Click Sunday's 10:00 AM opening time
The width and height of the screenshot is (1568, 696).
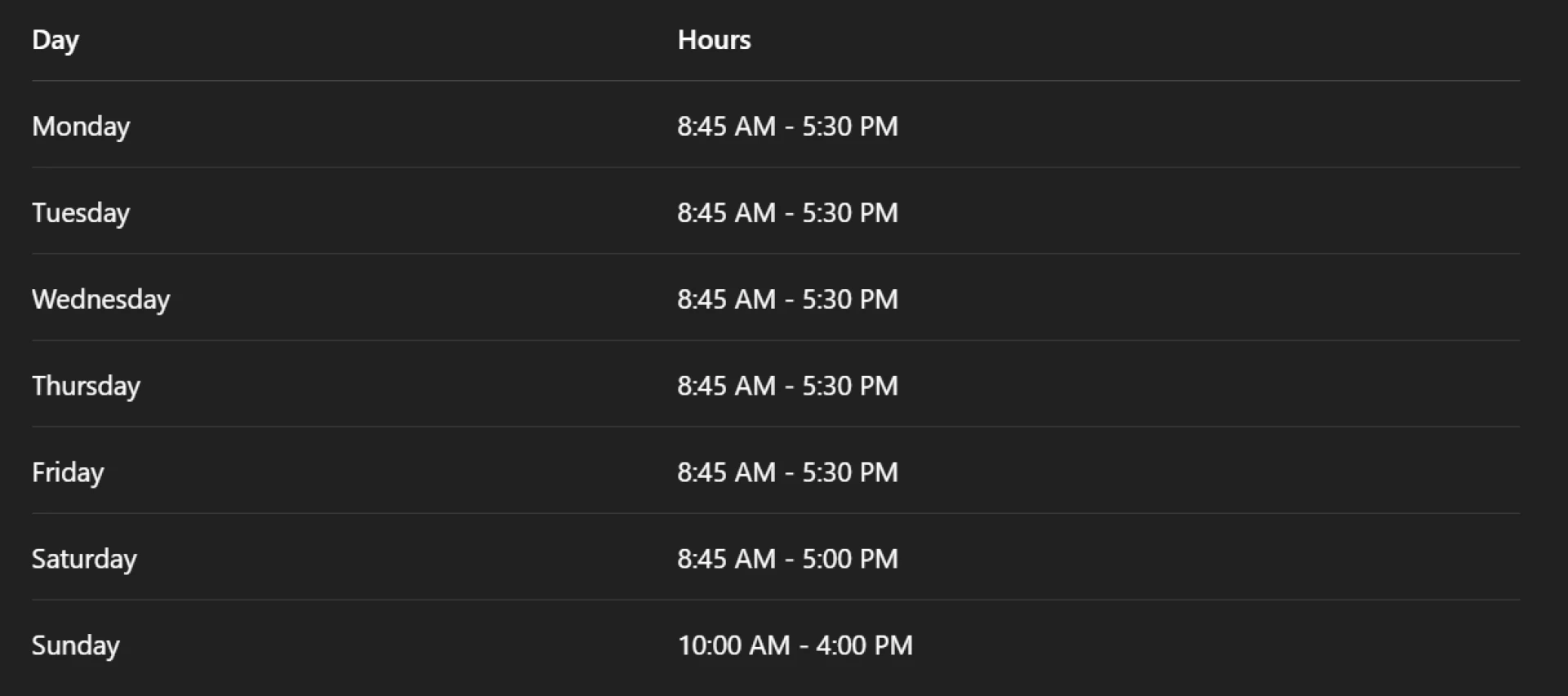(x=733, y=646)
